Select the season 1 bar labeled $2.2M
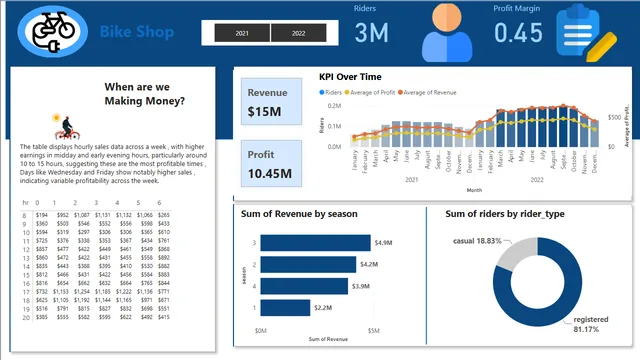This screenshot has height=360, width=640. coord(285,308)
